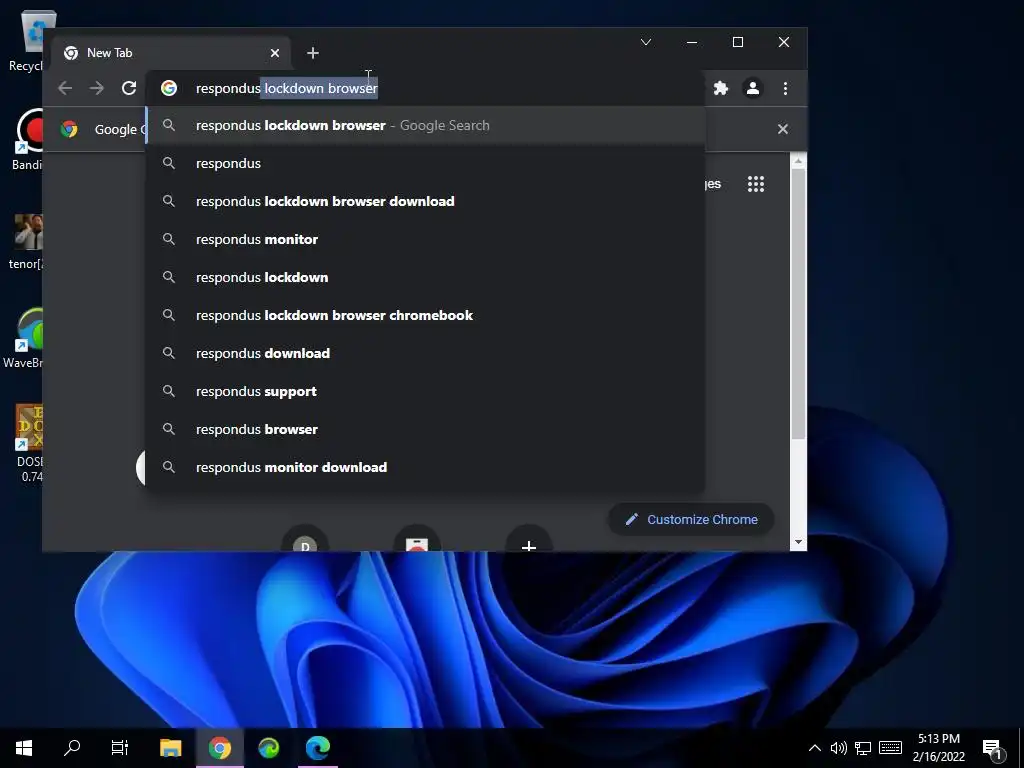The width and height of the screenshot is (1024, 768).
Task: Select 'respondus lockdown browser download' suggestion
Action: click(x=425, y=201)
